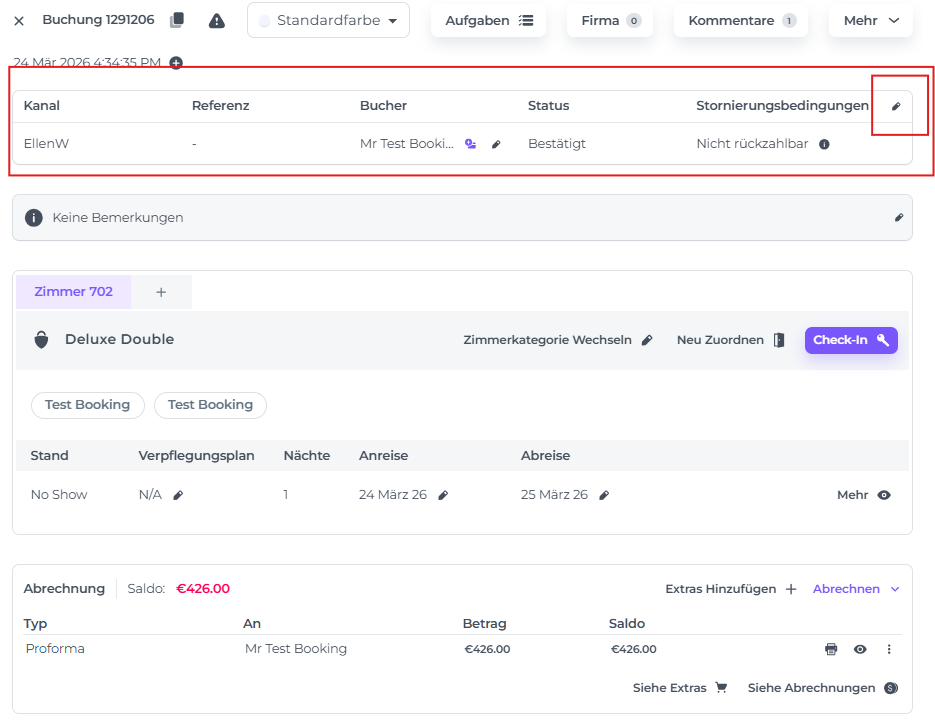Expand the Mehr menu at top

click(871, 20)
